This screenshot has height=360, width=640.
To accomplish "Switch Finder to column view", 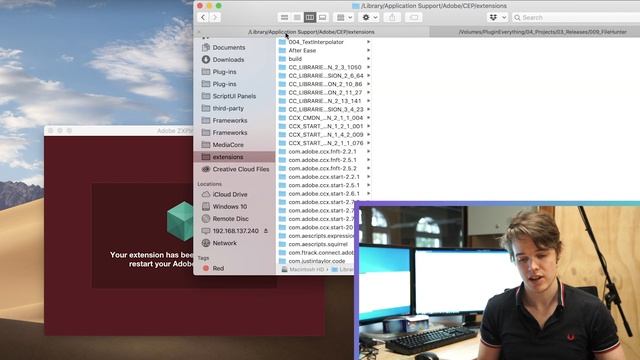I will pos(310,18).
